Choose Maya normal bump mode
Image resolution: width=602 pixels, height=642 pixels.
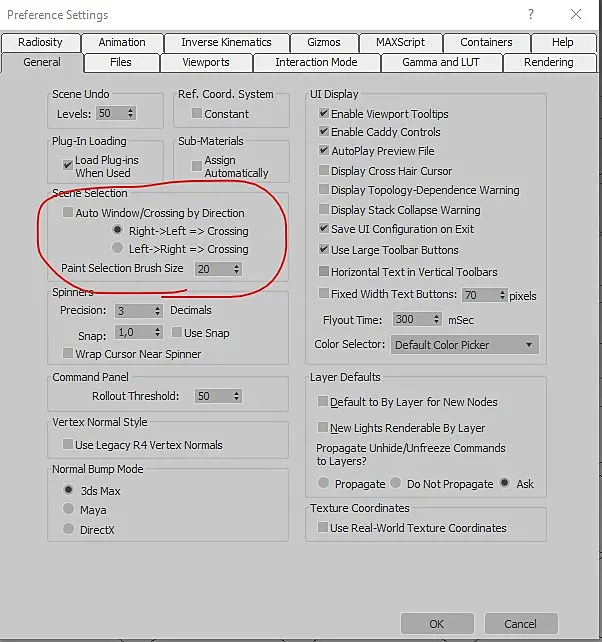coord(68,509)
